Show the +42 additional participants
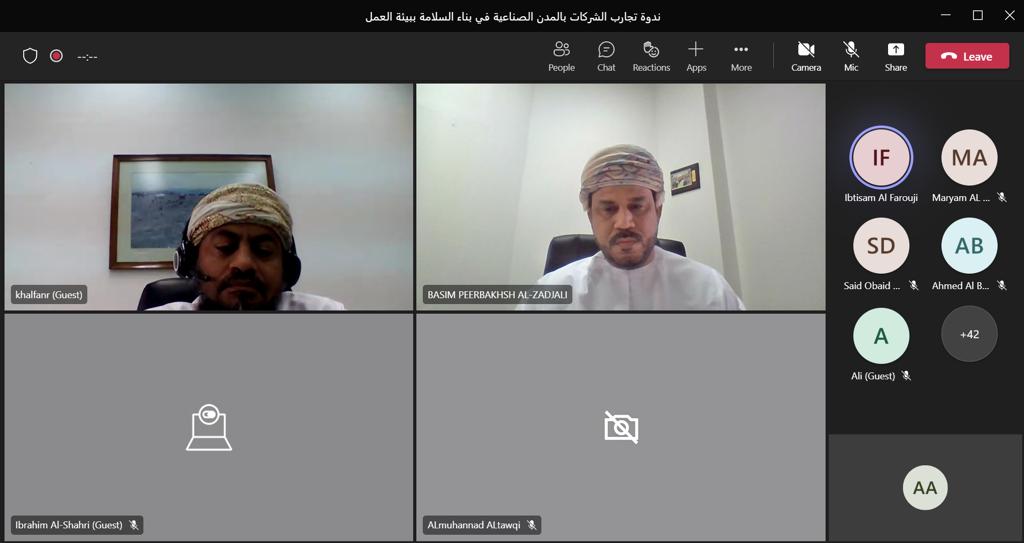Viewport: 1024px width, 543px height. pyautogui.click(x=969, y=334)
